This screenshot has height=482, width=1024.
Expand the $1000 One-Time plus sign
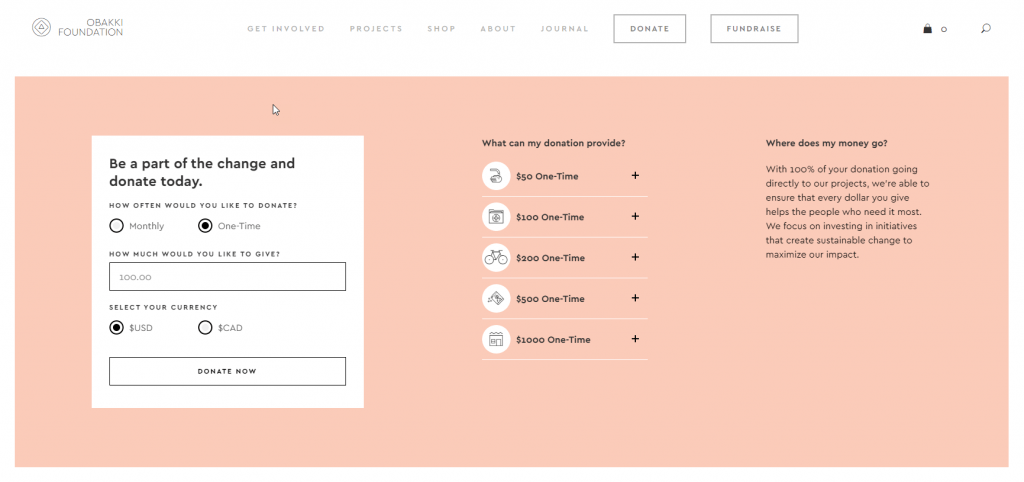(635, 339)
